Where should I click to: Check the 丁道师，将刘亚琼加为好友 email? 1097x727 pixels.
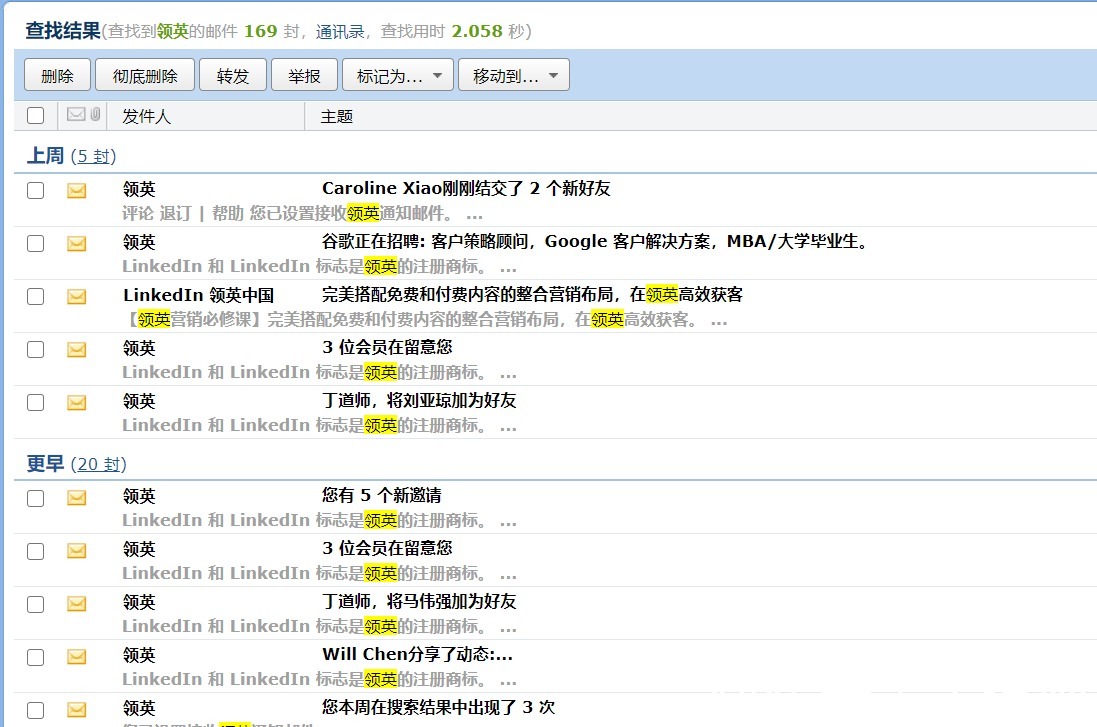click(35, 402)
